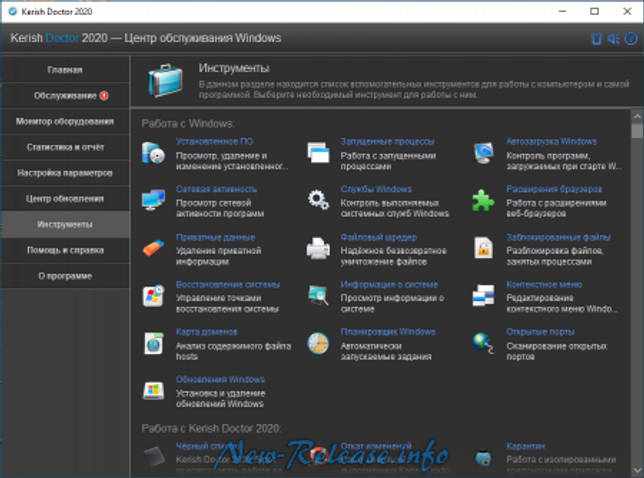
Task: Open the Службы Windows gears icon
Action: [318, 200]
